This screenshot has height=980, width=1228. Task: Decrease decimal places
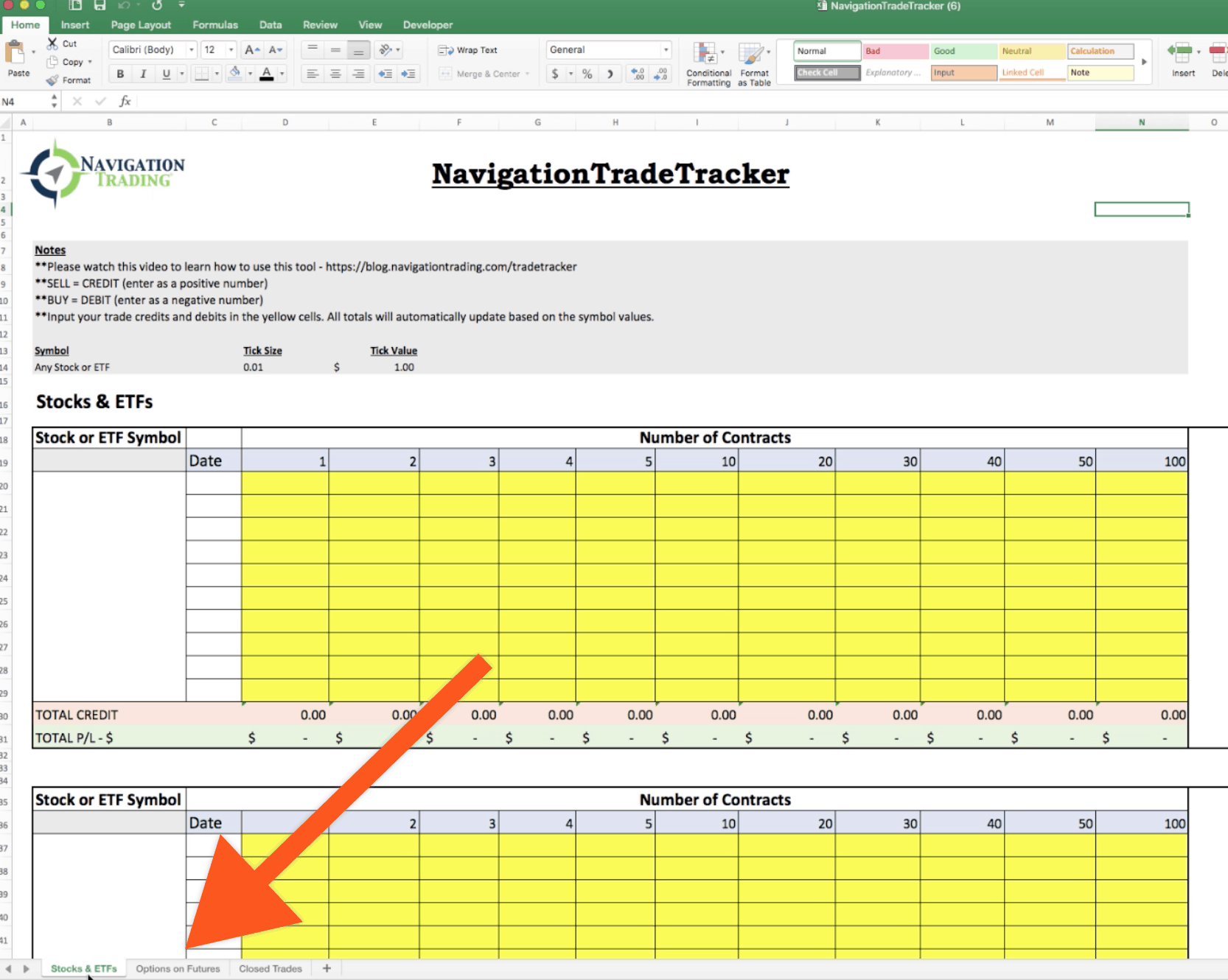[661, 74]
